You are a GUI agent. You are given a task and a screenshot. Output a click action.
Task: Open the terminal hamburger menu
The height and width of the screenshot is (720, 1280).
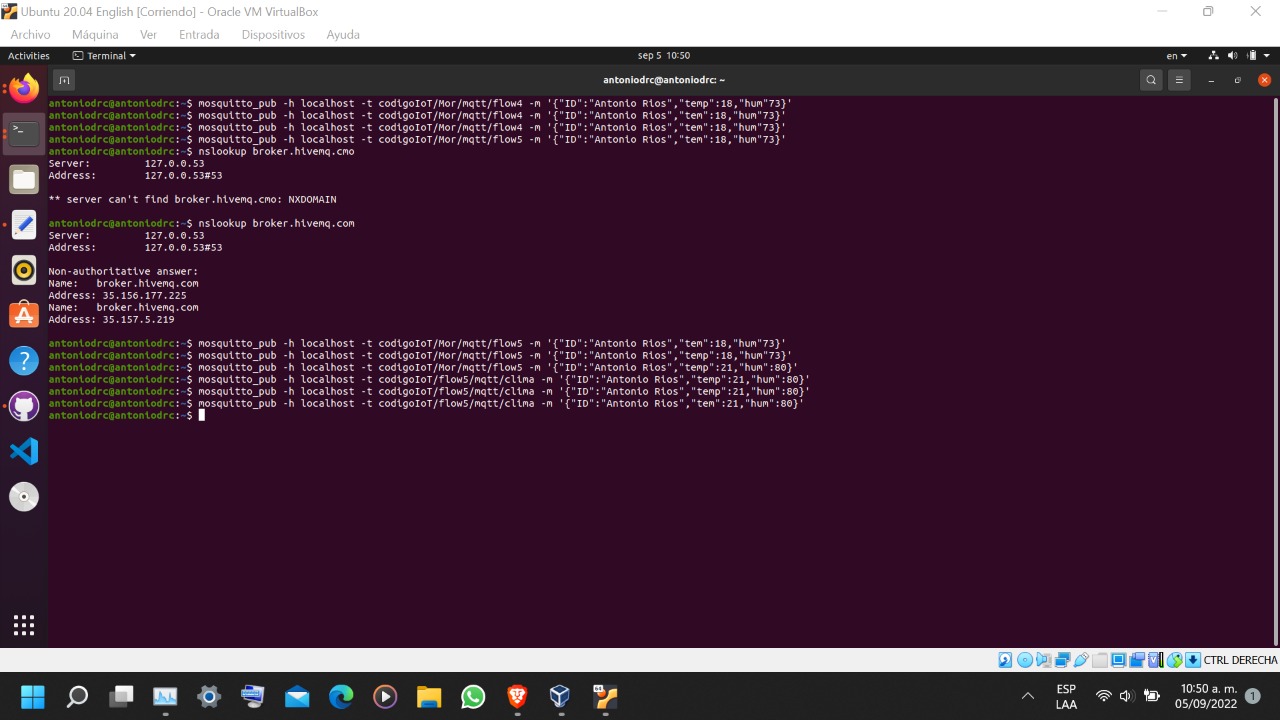point(1179,80)
